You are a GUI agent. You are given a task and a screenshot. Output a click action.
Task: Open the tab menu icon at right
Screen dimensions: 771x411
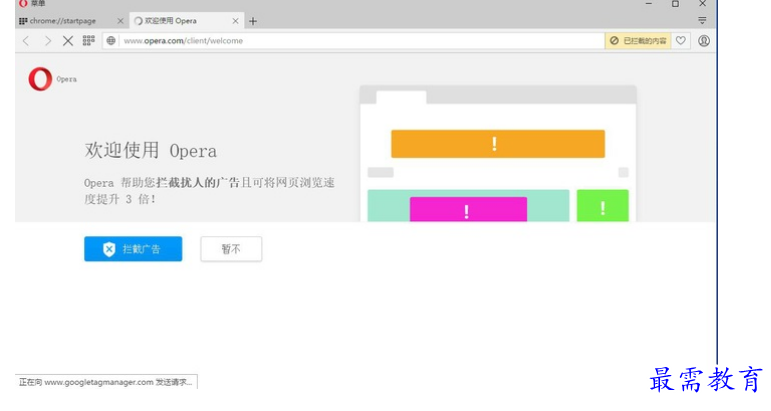coord(702,20)
